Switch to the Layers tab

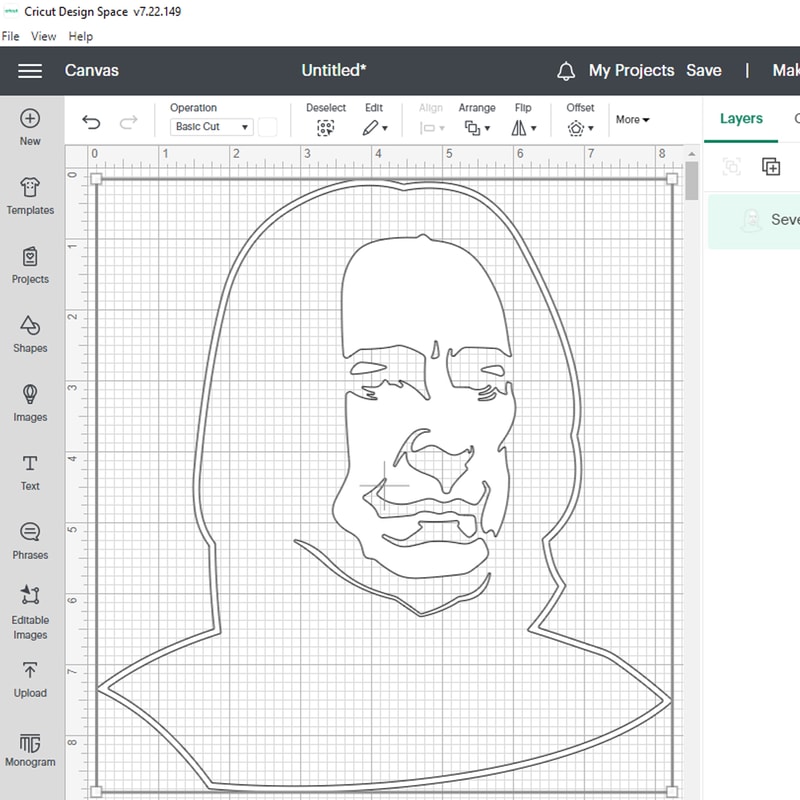pyautogui.click(x=741, y=118)
